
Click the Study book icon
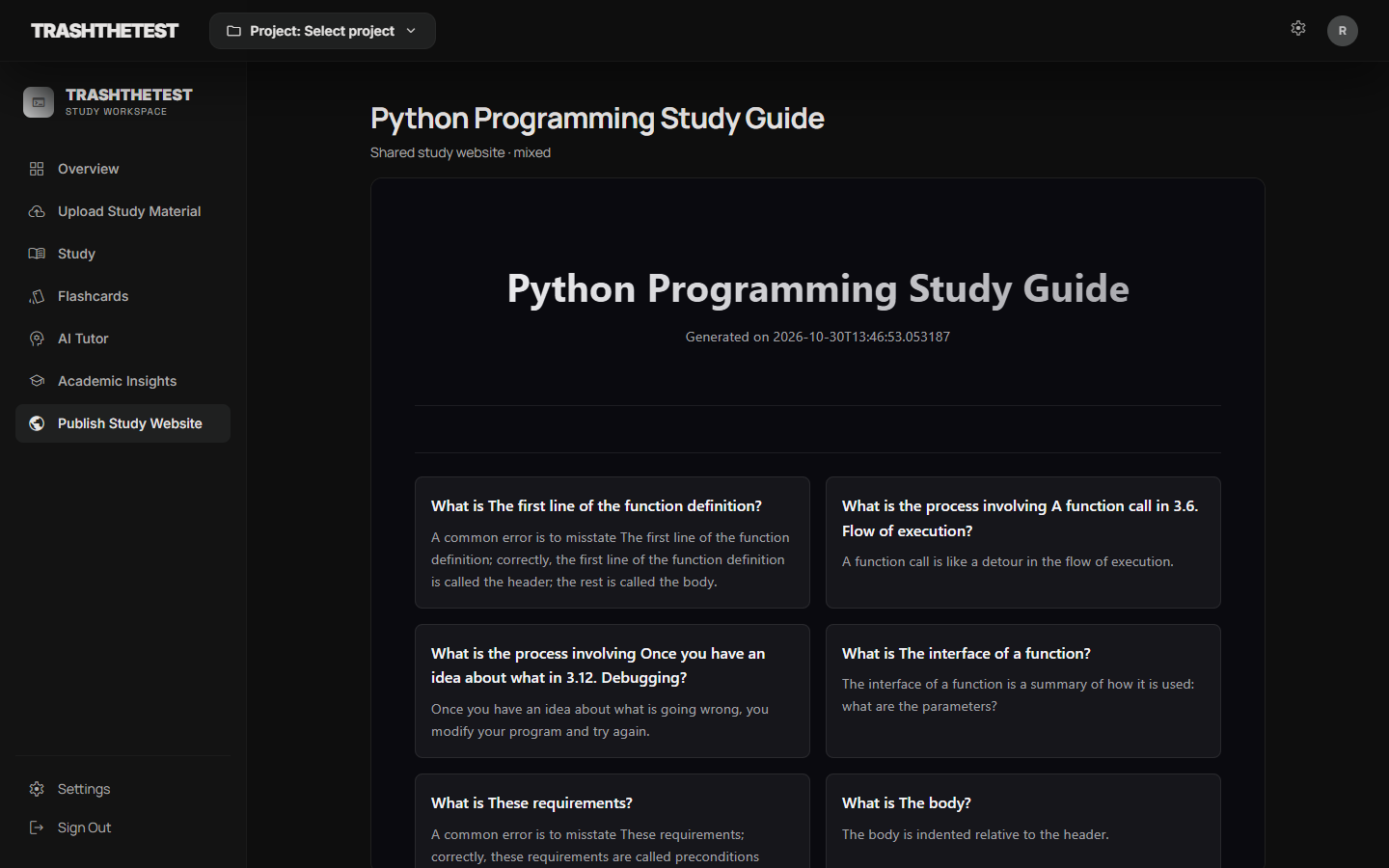point(37,254)
